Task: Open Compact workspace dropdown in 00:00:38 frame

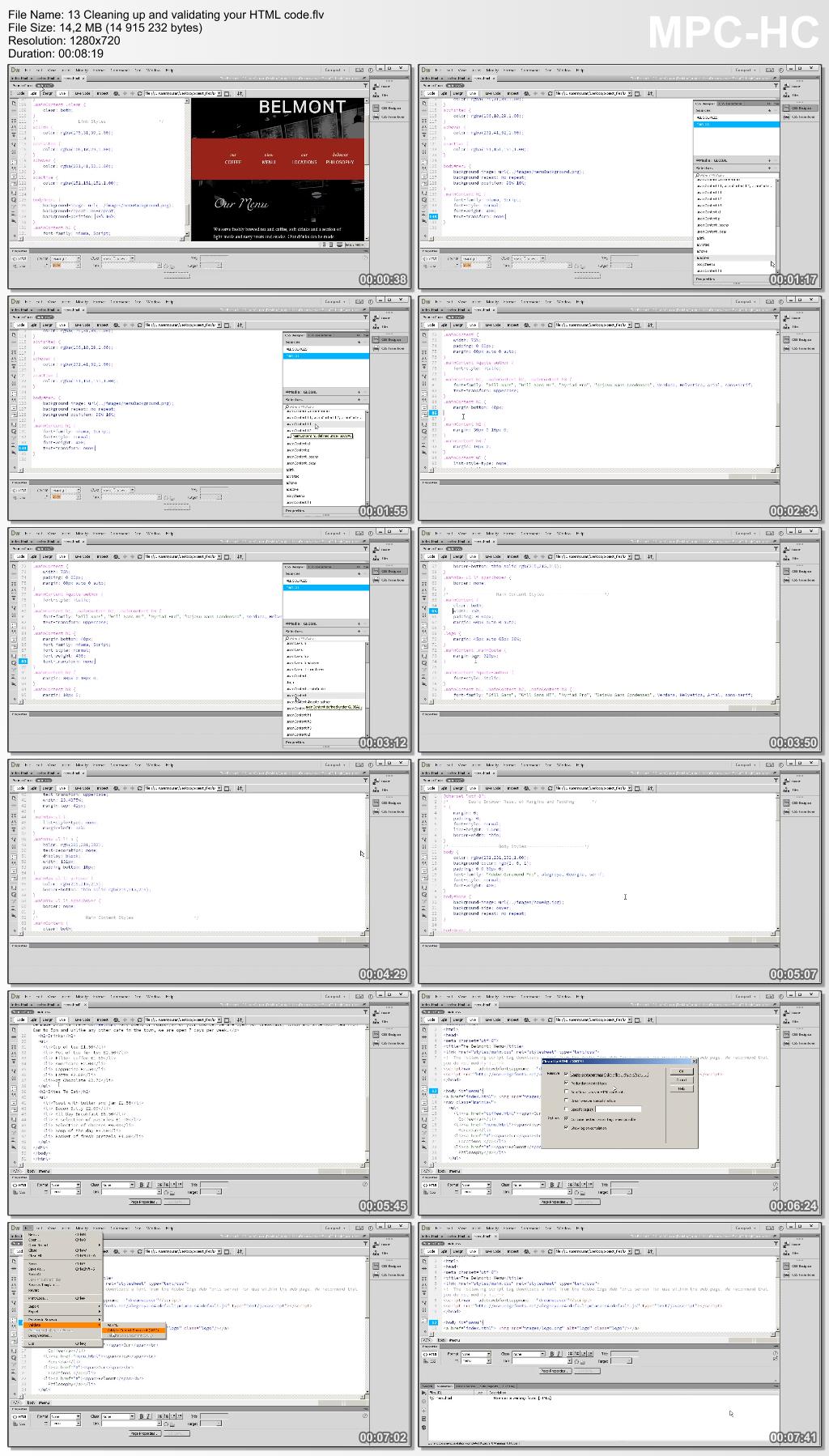Action: [334, 70]
